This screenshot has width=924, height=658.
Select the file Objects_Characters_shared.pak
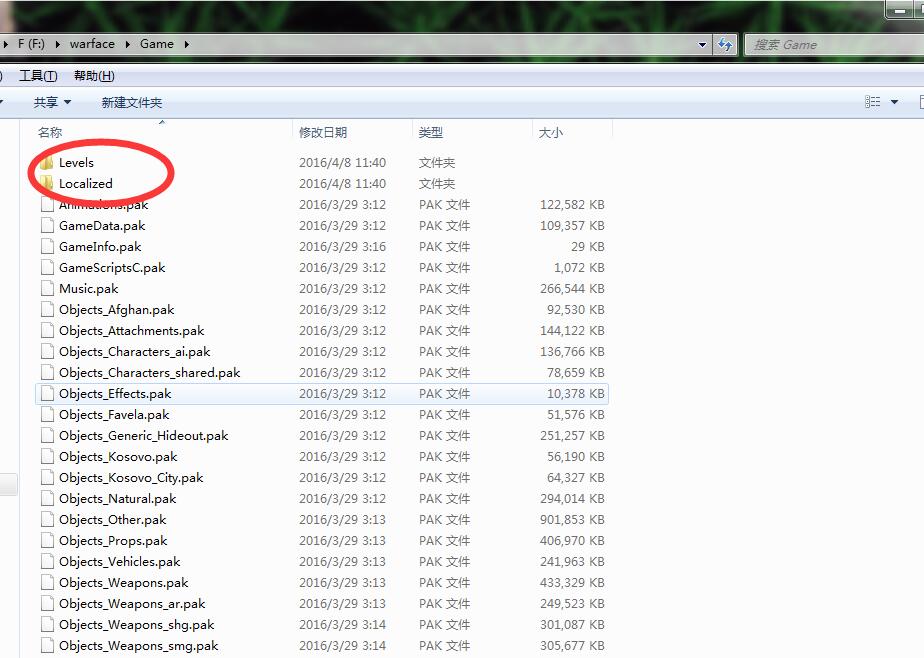150,373
